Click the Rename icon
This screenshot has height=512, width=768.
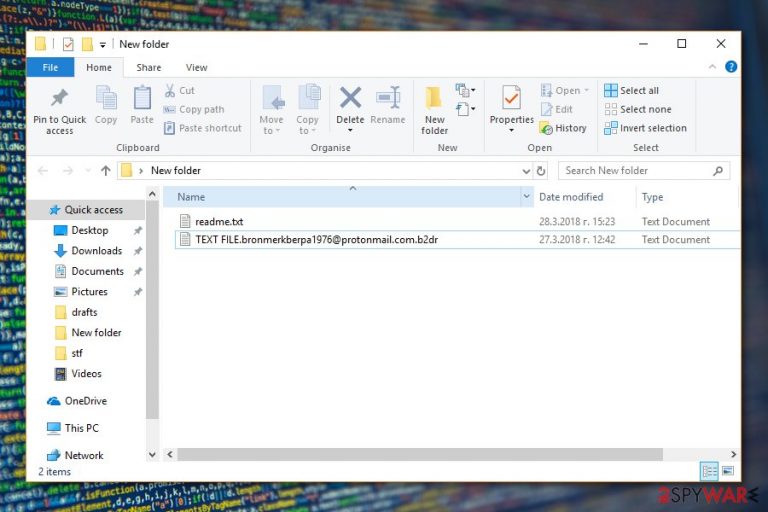388,97
